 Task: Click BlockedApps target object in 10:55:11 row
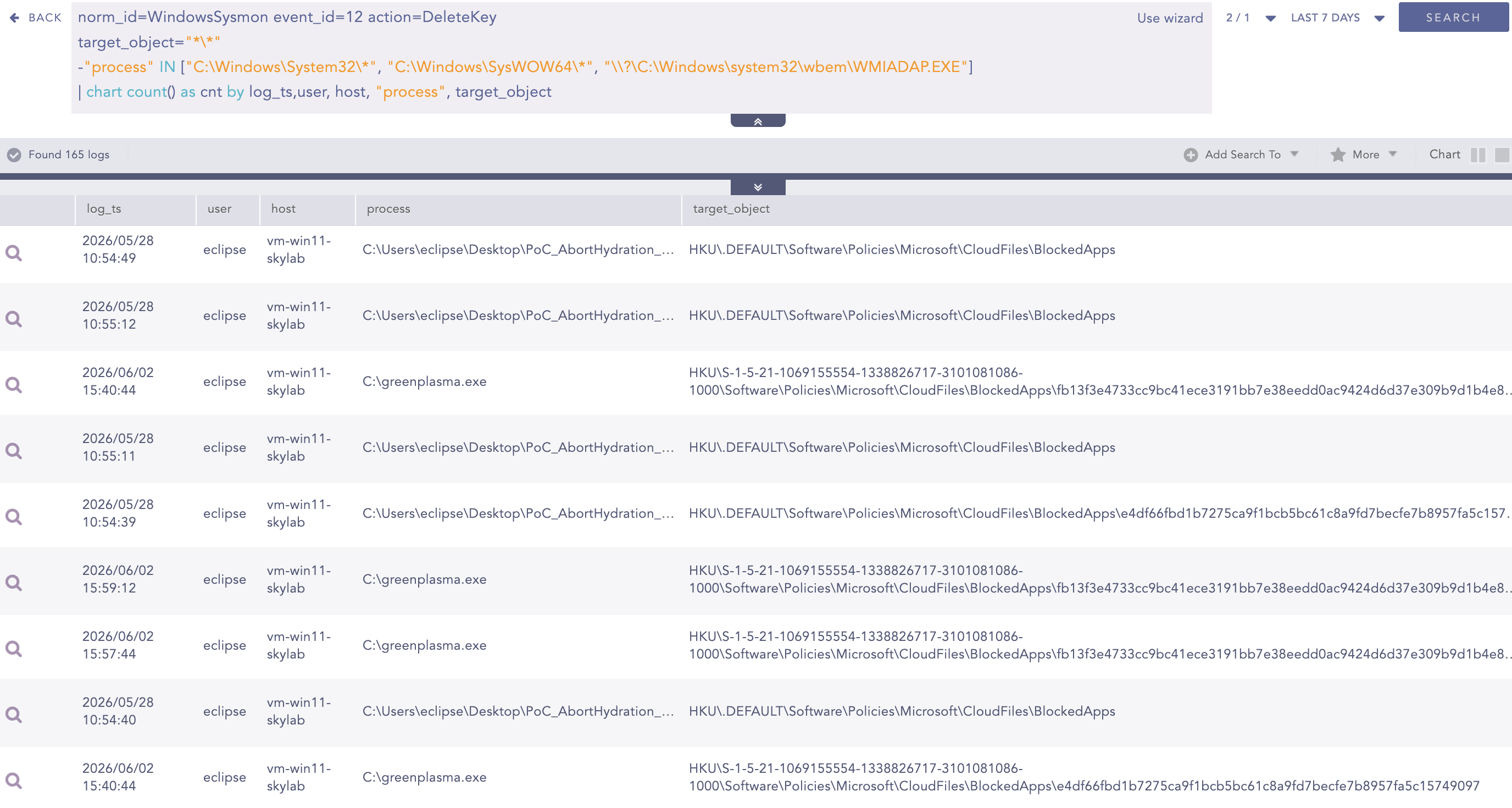point(902,447)
